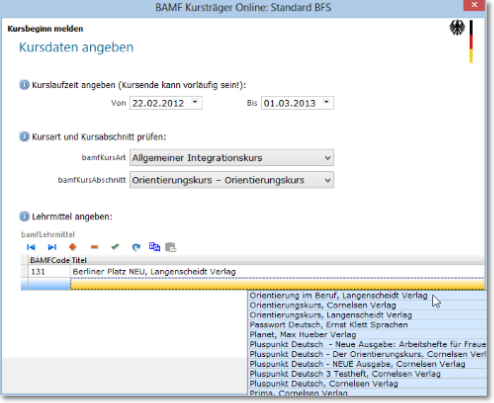Click the federal eagle logo
494x403 pixels.
click(x=457, y=28)
